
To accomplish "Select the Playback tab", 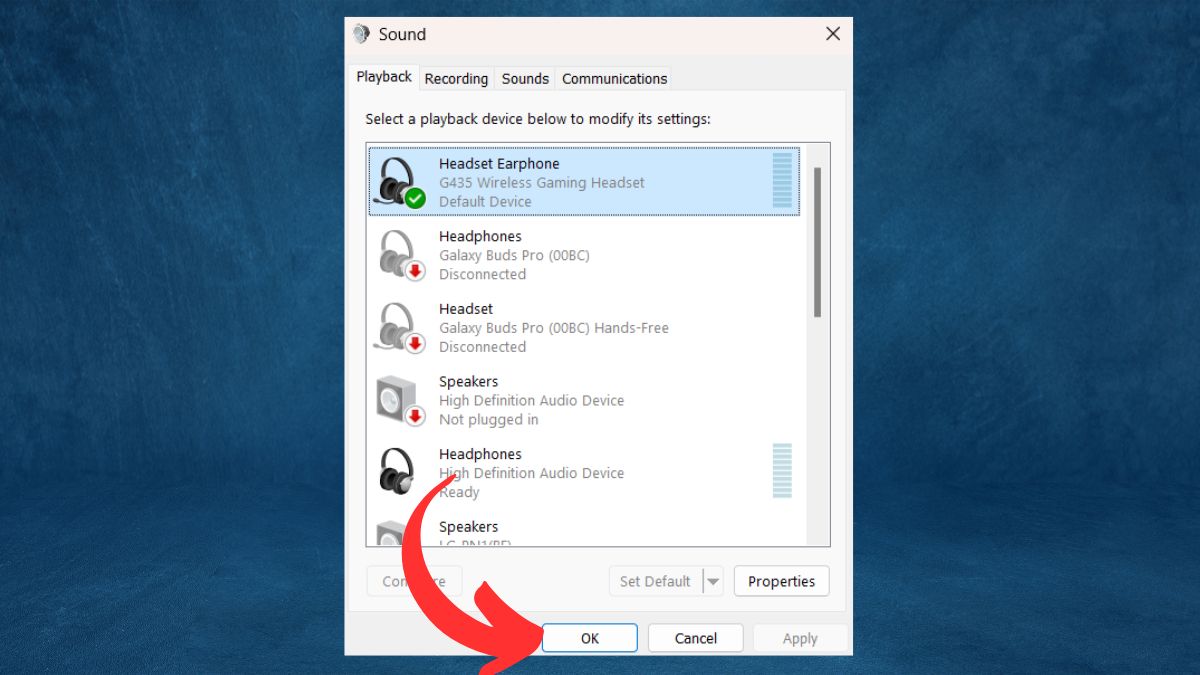I will (x=384, y=77).
